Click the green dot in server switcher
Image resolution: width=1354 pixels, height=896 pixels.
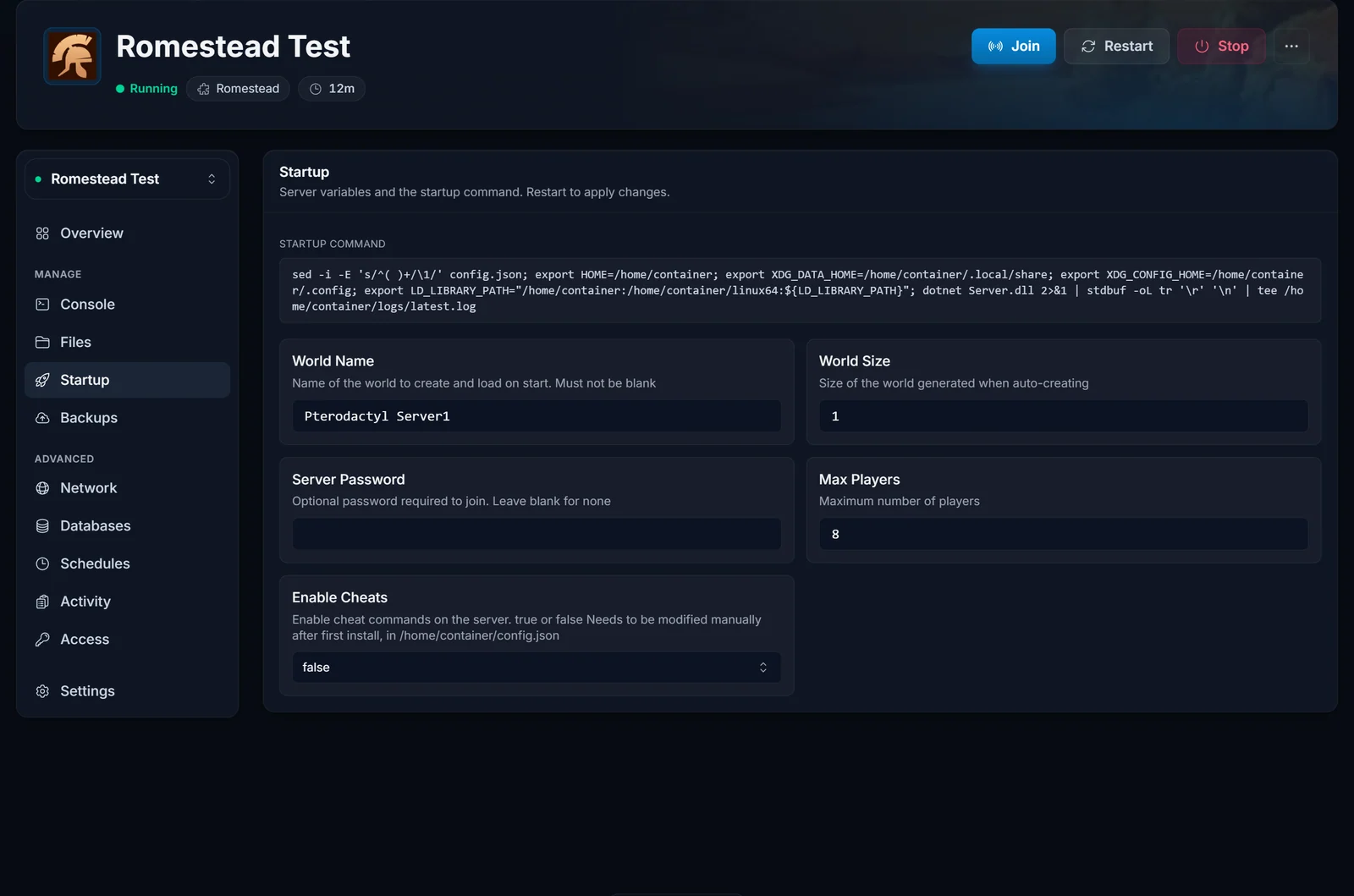click(38, 179)
